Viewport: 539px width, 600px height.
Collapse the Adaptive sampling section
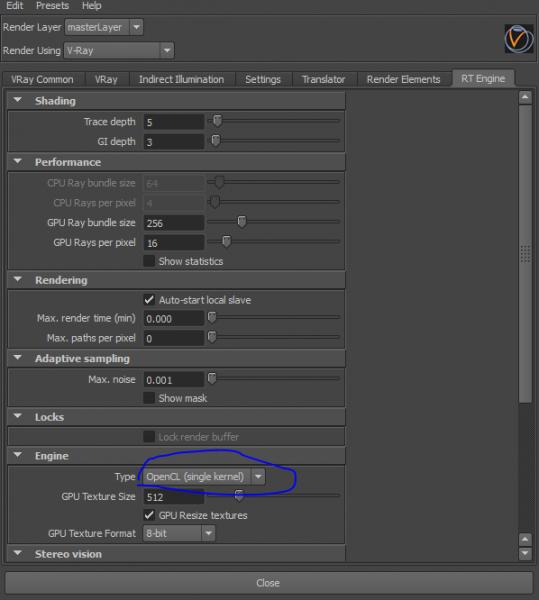pyautogui.click(x=18, y=358)
